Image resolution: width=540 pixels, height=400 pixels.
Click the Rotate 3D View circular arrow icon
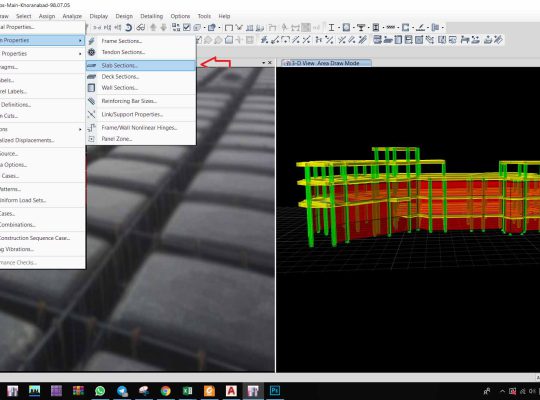128,27
